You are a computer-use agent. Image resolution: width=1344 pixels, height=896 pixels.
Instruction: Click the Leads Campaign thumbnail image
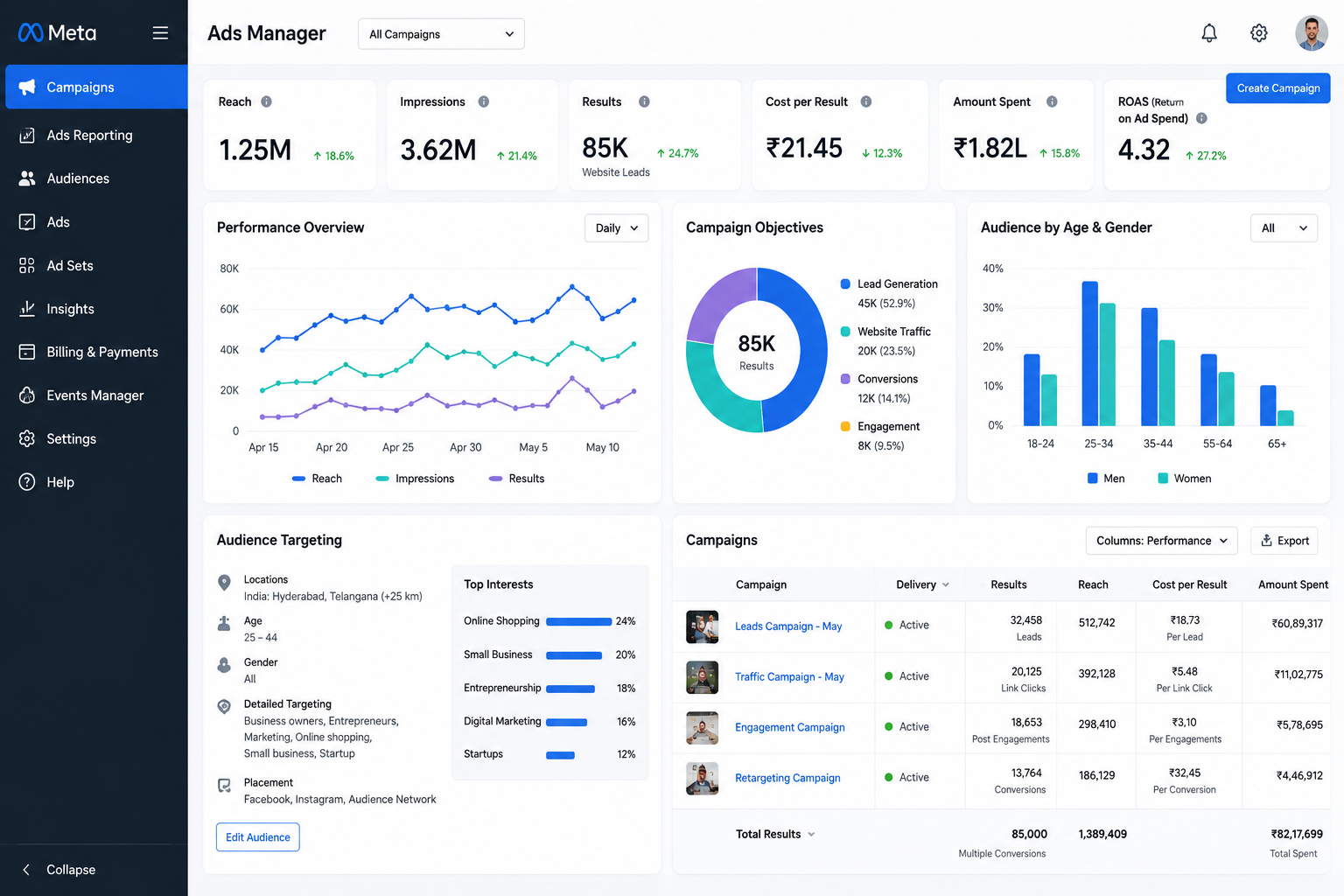click(x=703, y=626)
